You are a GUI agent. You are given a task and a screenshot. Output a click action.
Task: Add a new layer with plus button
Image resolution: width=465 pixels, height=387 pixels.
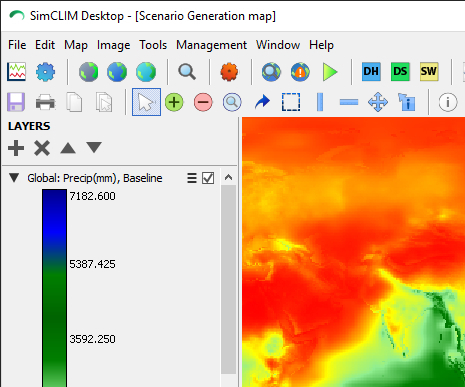point(16,148)
